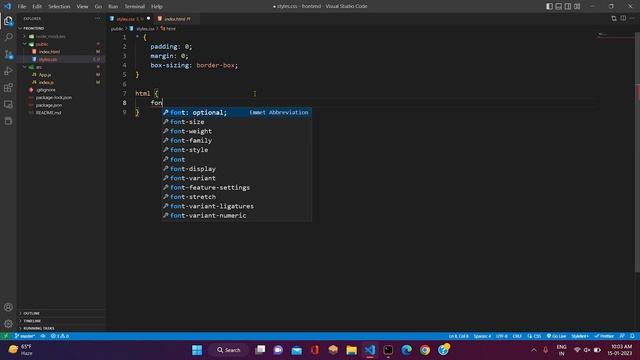This screenshot has width=640, height=360.
Task: Open the Remote Explorer view
Action: click(8, 104)
